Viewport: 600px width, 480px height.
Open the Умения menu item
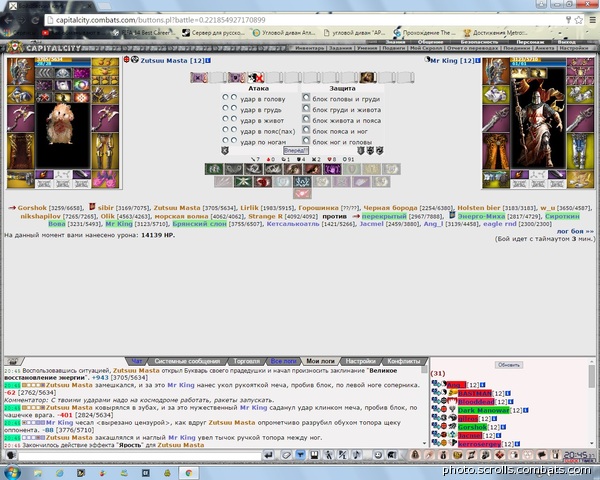pyautogui.click(x=367, y=48)
